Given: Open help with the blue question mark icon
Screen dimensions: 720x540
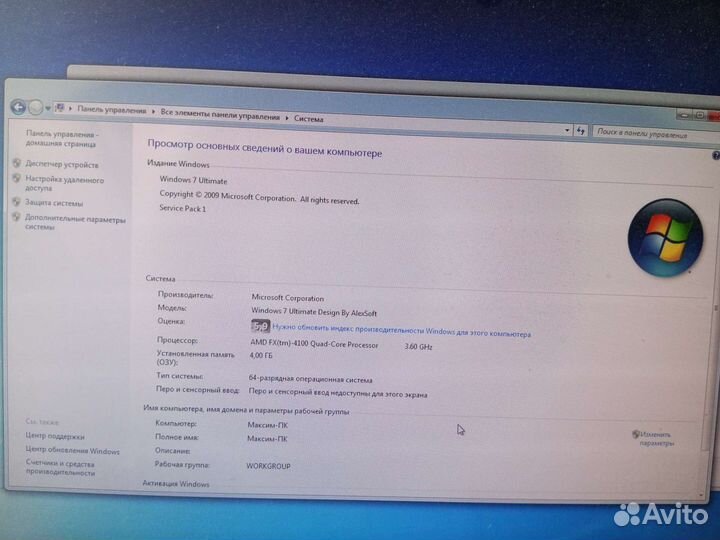Looking at the screenshot, I should click(x=715, y=156).
